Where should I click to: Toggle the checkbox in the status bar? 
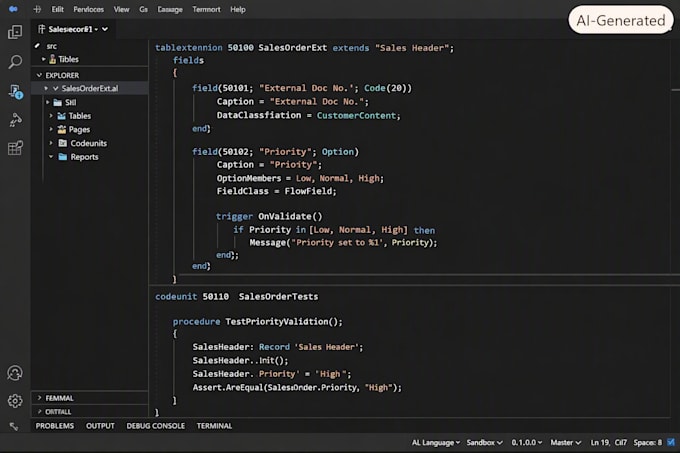pyautogui.click(x=671, y=442)
